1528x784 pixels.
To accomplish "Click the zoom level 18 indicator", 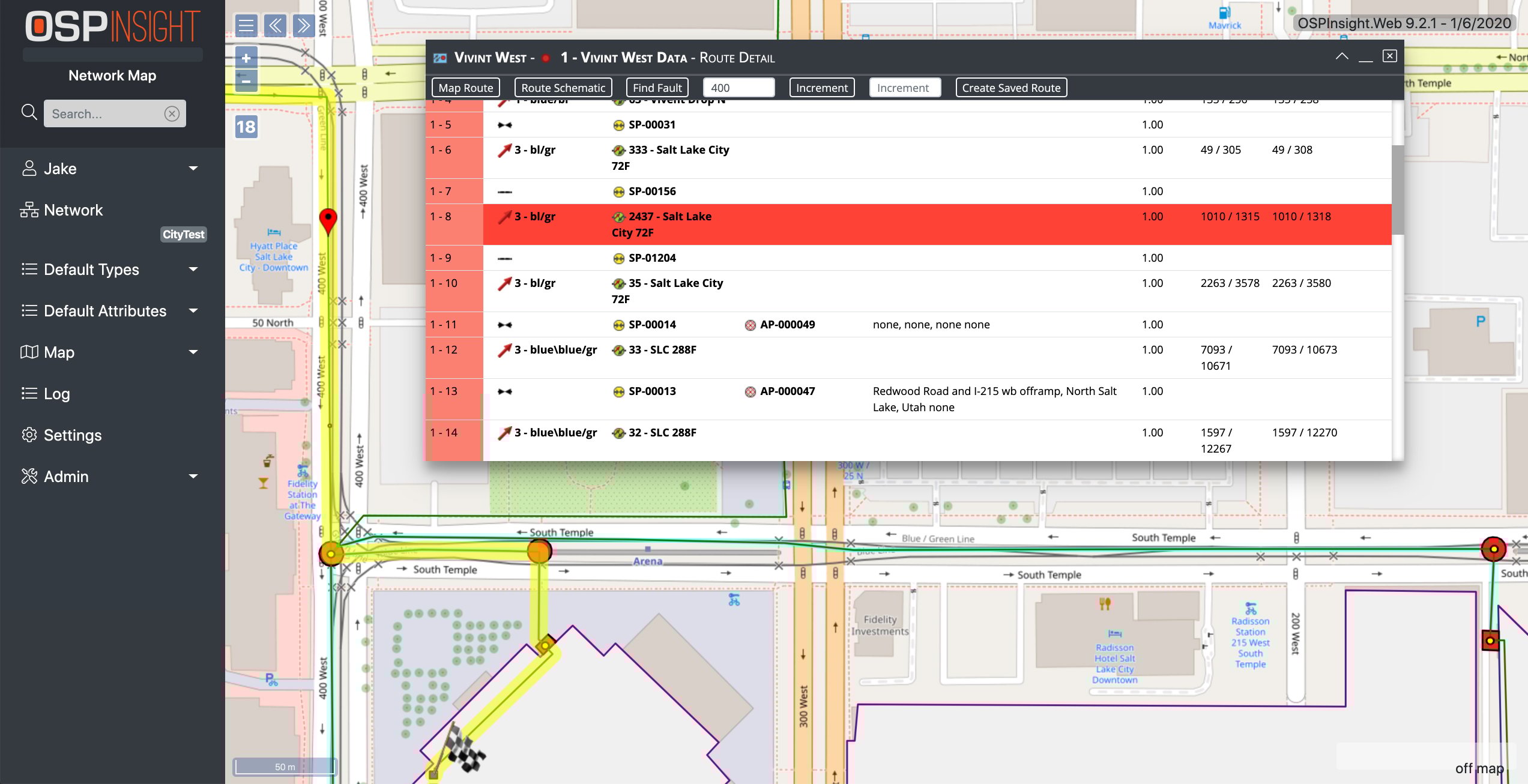I will pyautogui.click(x=246, y=127).
